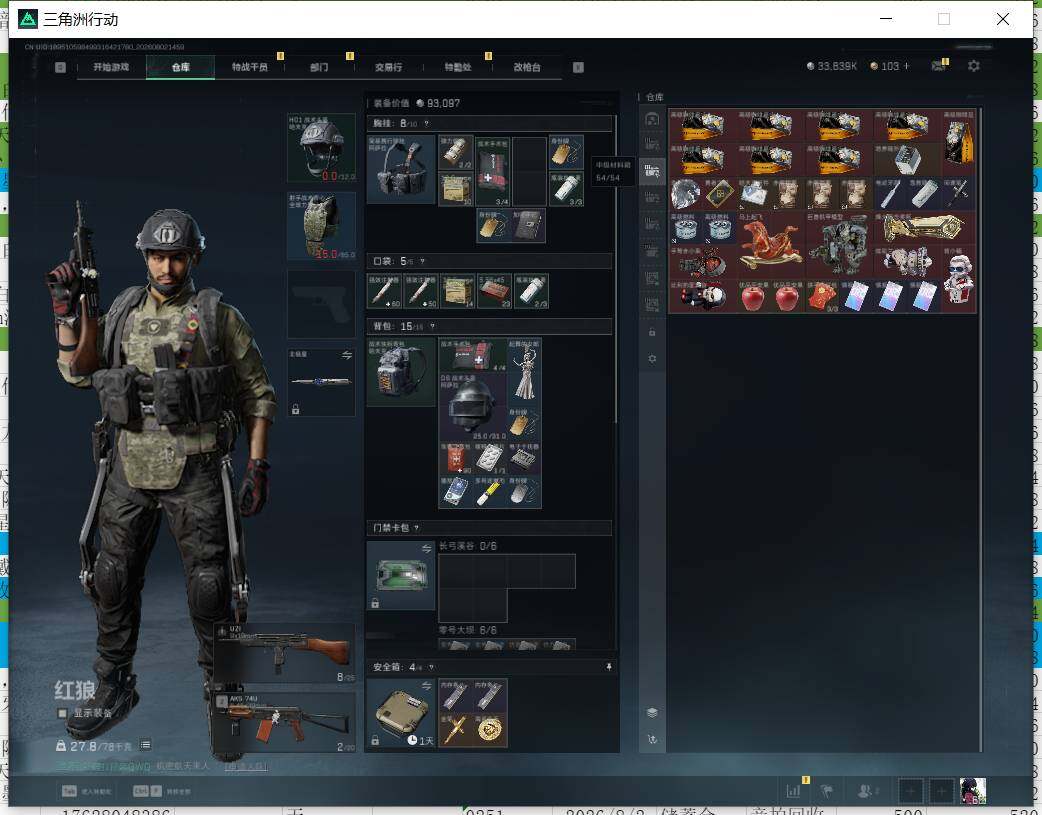The height and width of the screenshot is (815, 1042).
Task: Open the first warehouse category sidebar icon
Action: tap(652, 119)
